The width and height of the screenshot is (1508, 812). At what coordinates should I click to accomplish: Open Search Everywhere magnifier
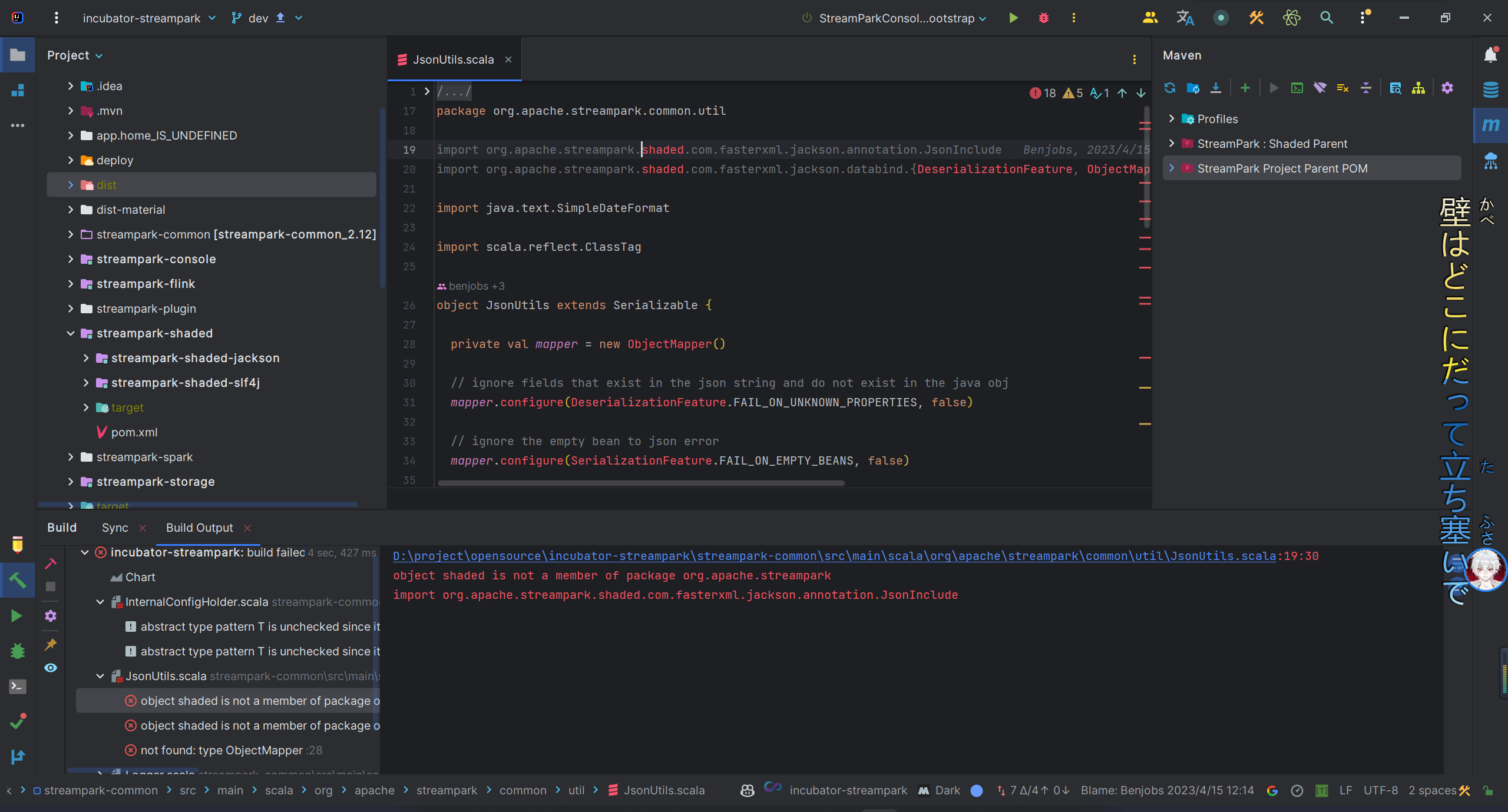(1327, 18)
